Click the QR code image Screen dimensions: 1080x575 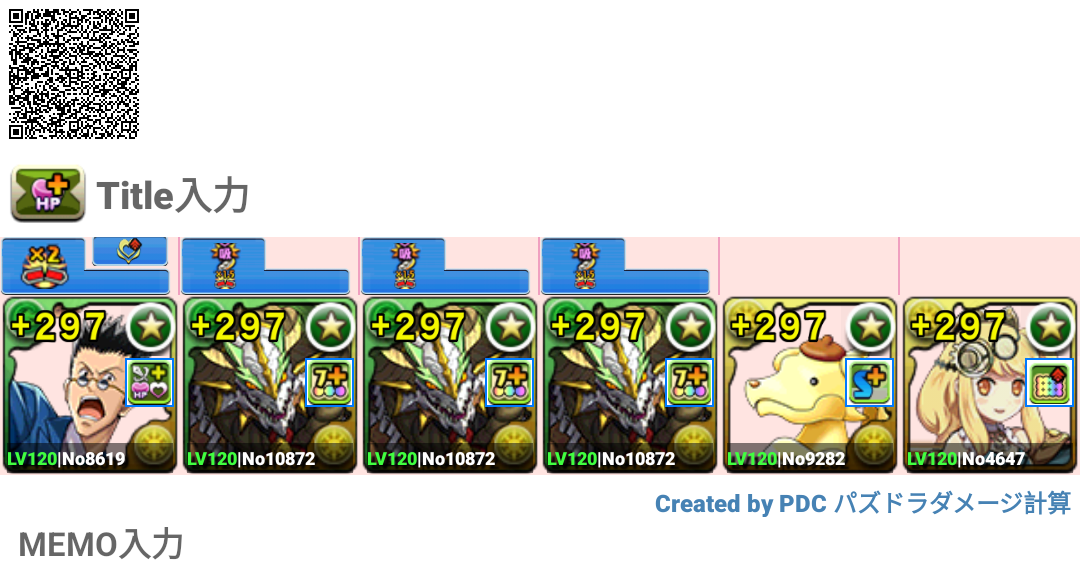74,74
